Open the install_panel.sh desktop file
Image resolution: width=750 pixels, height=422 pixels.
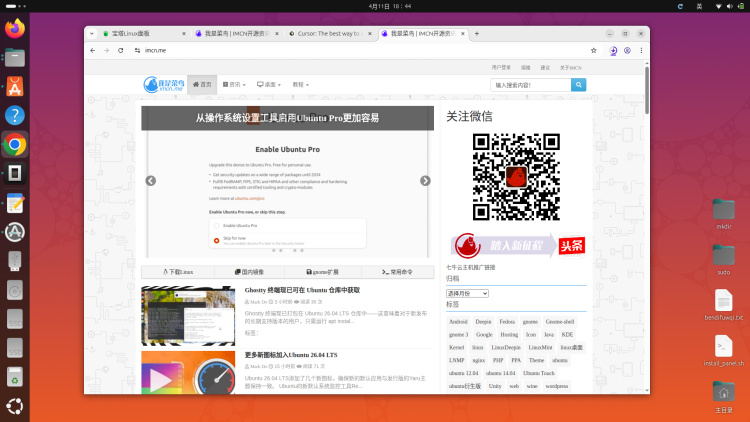pos(724,351)
